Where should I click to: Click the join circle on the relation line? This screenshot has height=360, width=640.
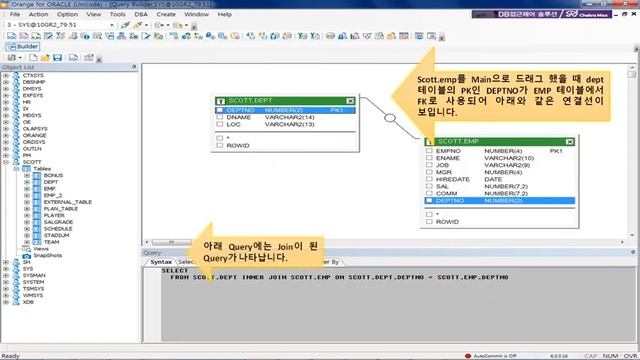coord(390,118)
